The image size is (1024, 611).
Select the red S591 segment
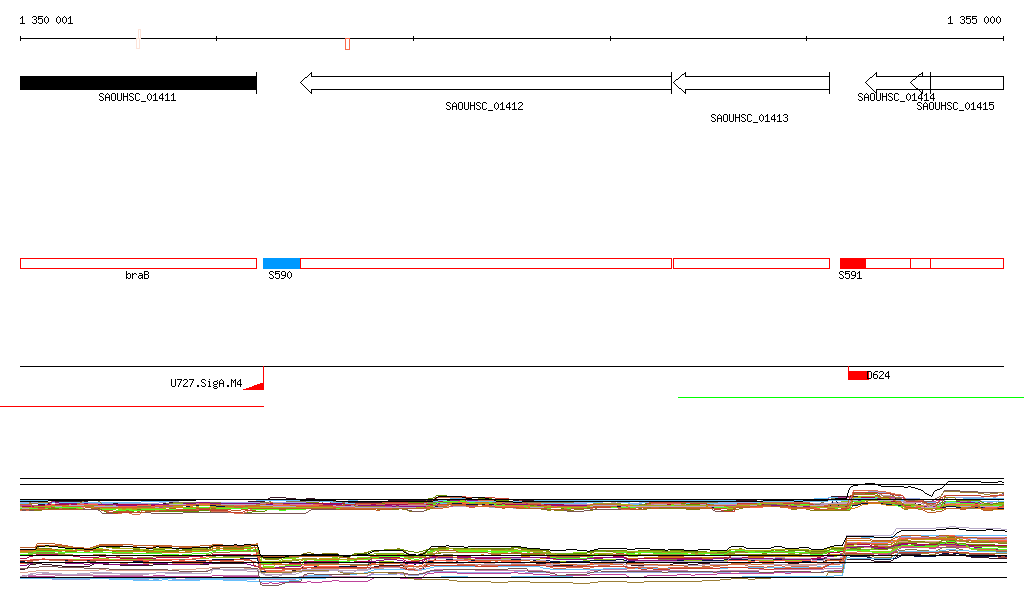pos(853,264)
